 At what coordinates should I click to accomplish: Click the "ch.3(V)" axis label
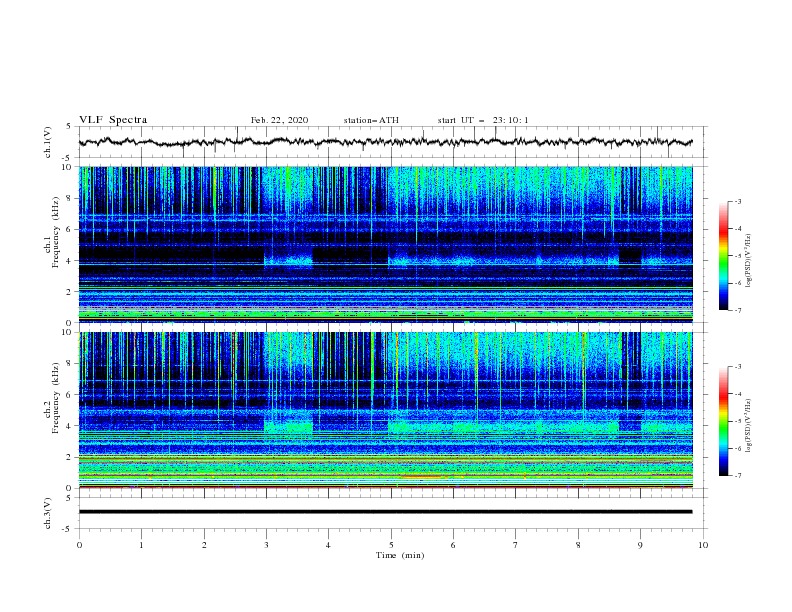tap(48, 513)
